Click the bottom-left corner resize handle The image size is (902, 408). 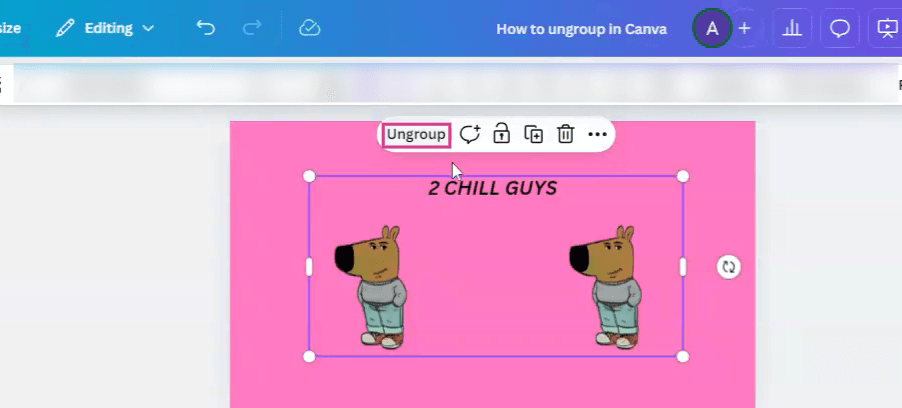[309, 357]
